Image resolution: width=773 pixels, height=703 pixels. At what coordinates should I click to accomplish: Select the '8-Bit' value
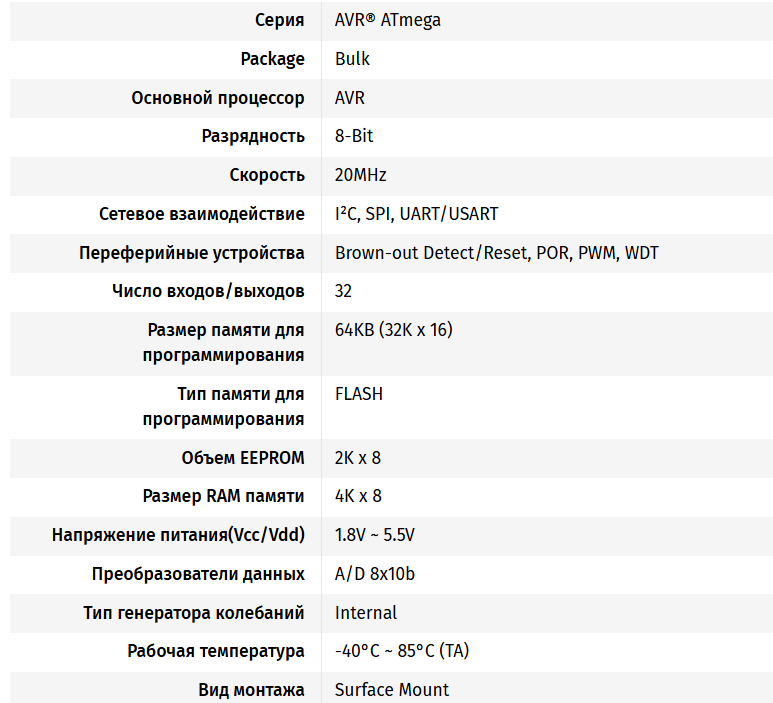[x=354, y=136]
